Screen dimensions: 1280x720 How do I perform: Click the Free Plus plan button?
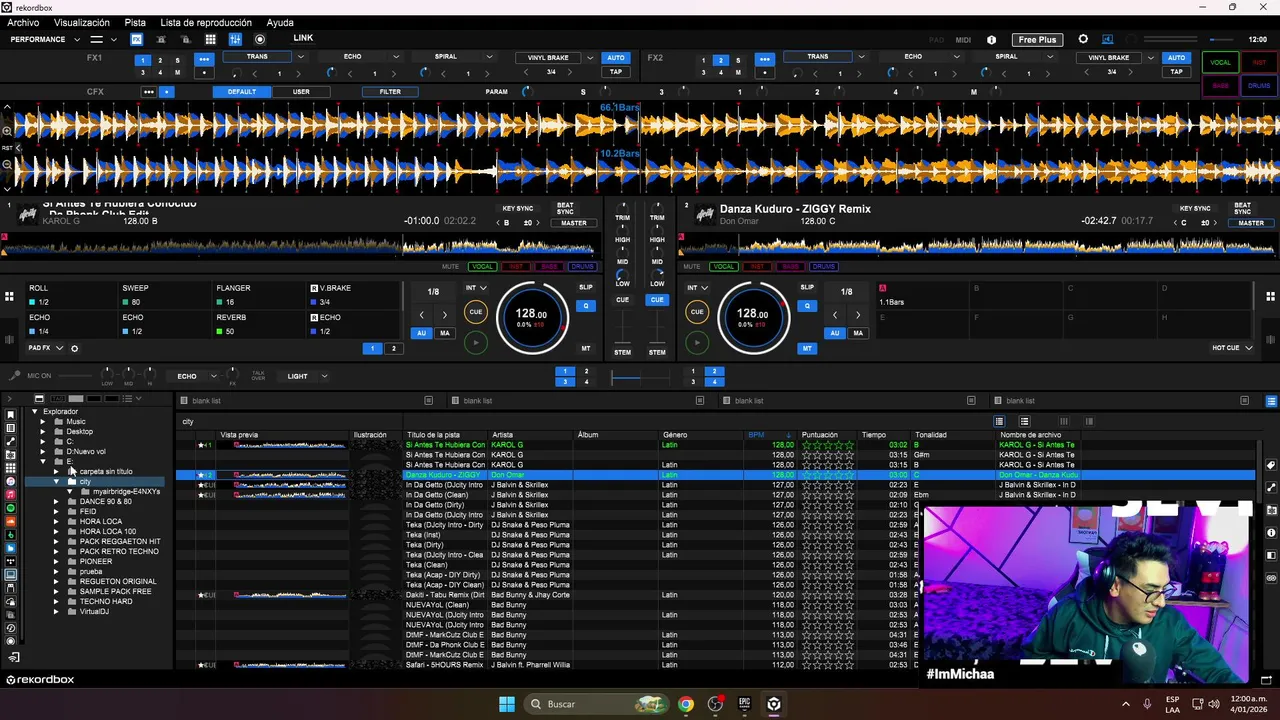pyautogui.click(x=1037, y=40)
